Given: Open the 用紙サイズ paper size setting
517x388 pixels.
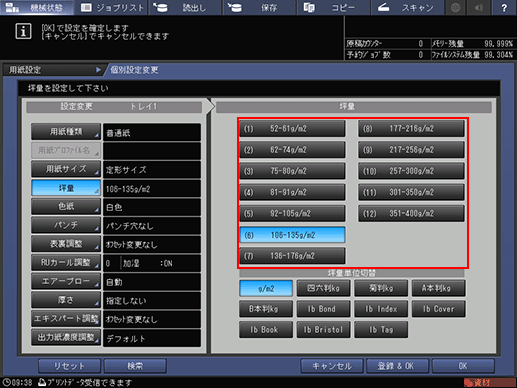Looking at the screenshot, I should click(x=66, y=169).
